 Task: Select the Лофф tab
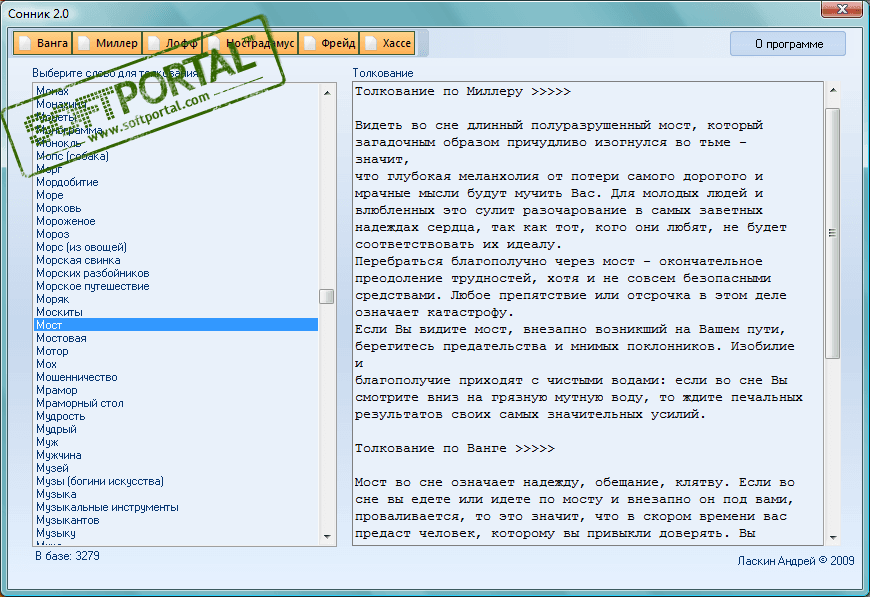173,43
